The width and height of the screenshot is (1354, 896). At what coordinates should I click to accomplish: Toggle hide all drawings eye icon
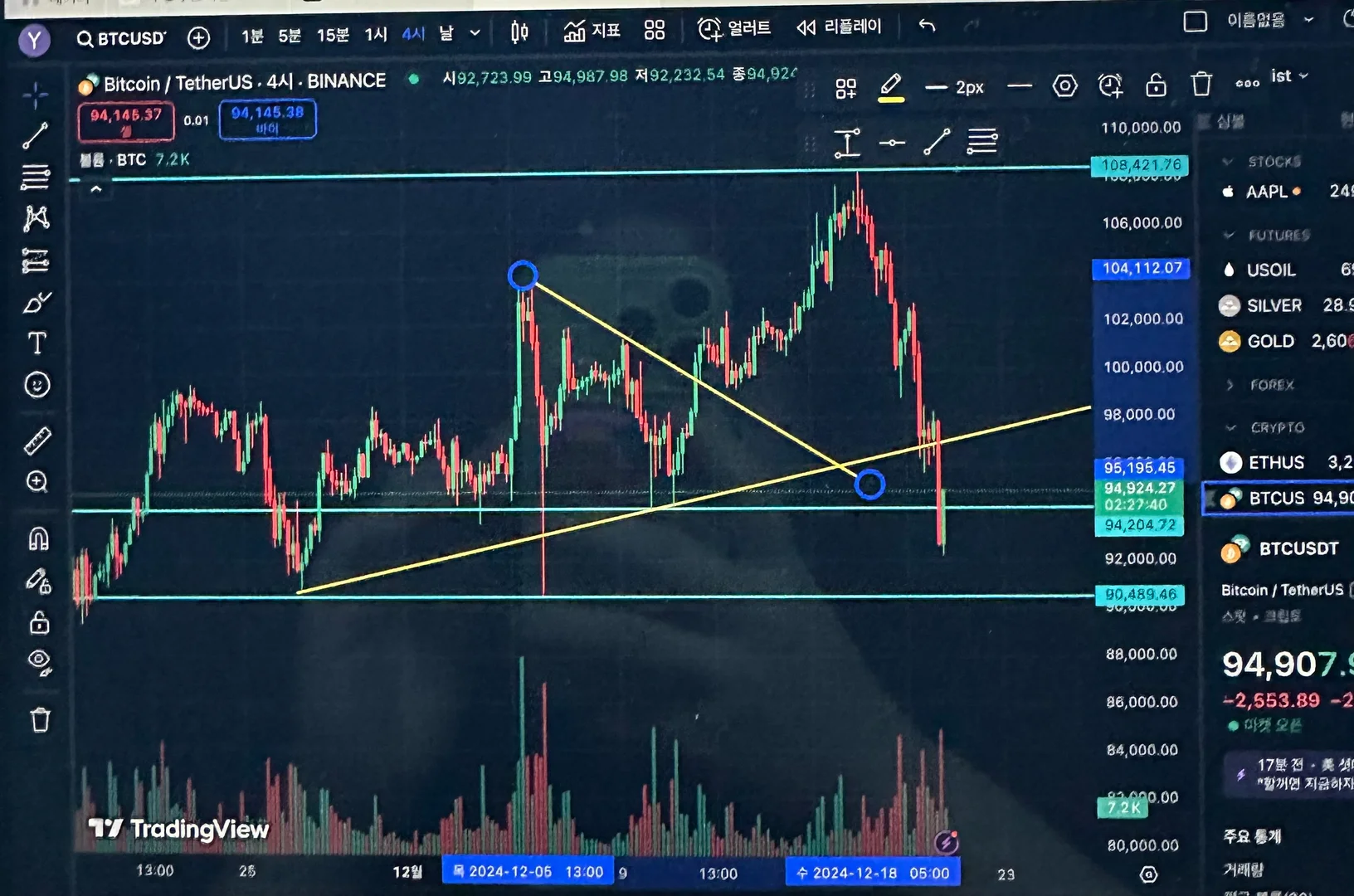(39, 661)
